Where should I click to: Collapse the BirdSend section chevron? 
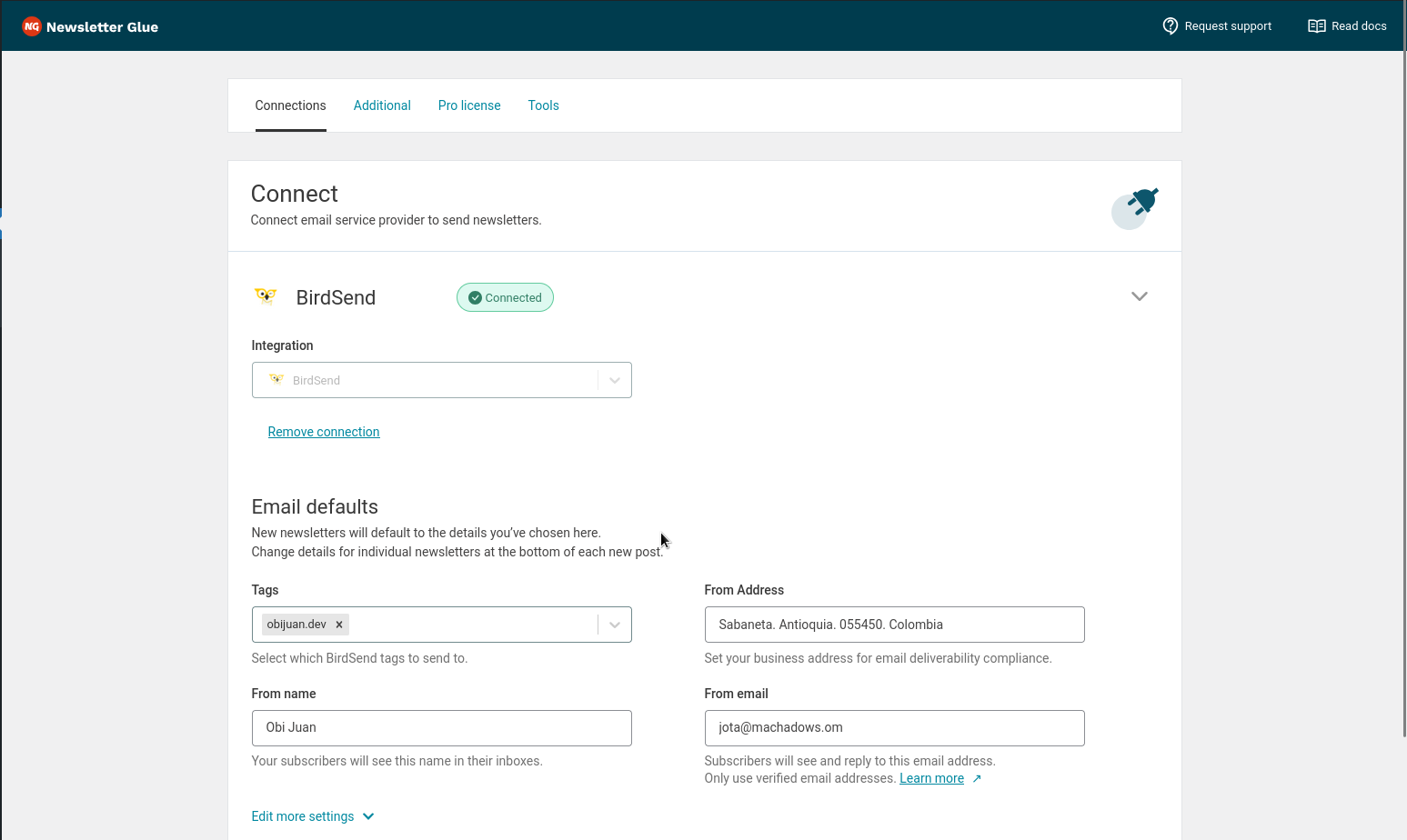click(1140, 296)
